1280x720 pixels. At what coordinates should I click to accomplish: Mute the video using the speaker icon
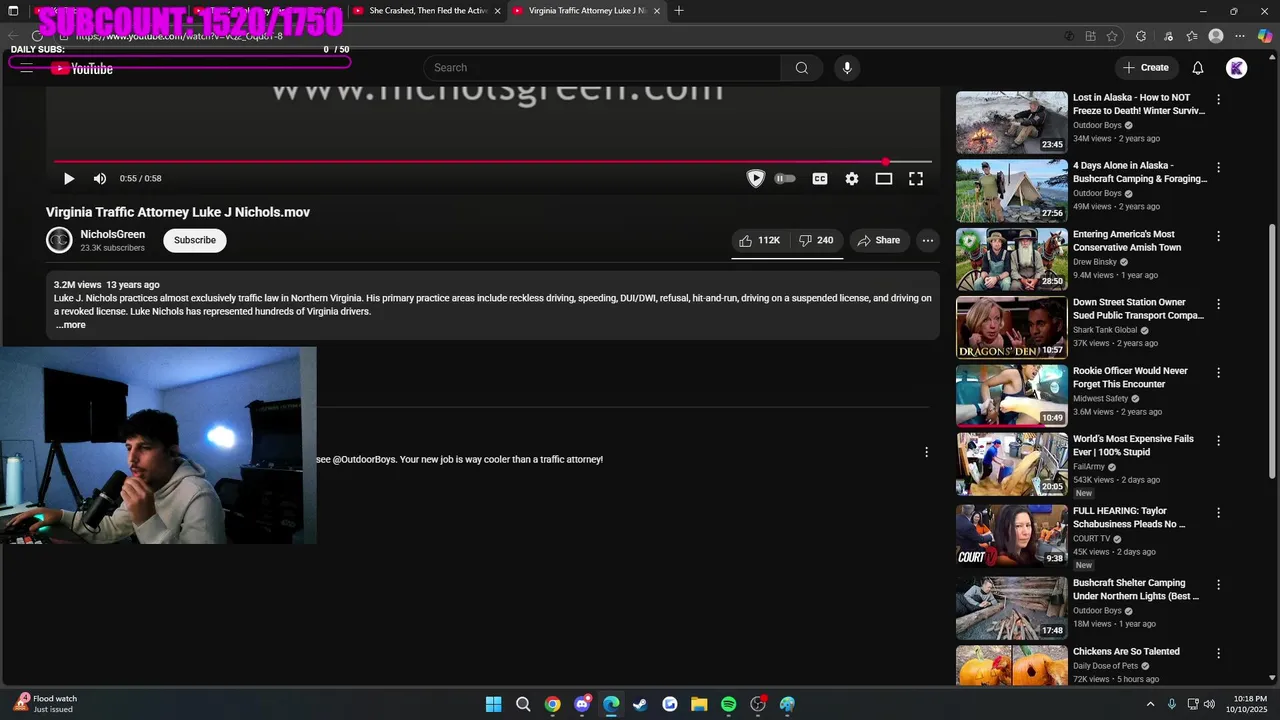coord(100,179)
